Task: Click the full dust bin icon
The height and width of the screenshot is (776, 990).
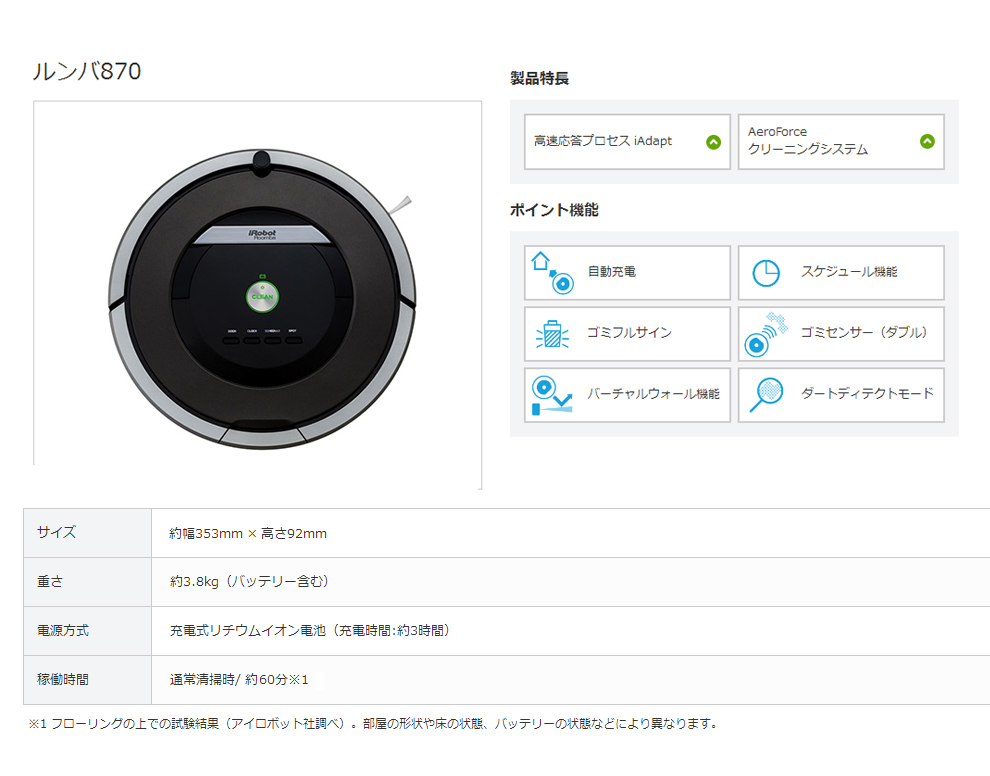Action: [551, 334]
